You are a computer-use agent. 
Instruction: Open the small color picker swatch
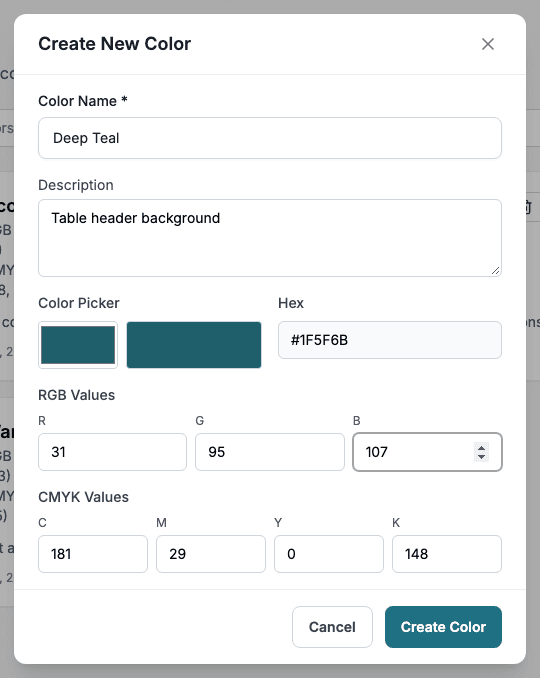tap(78, 345)
